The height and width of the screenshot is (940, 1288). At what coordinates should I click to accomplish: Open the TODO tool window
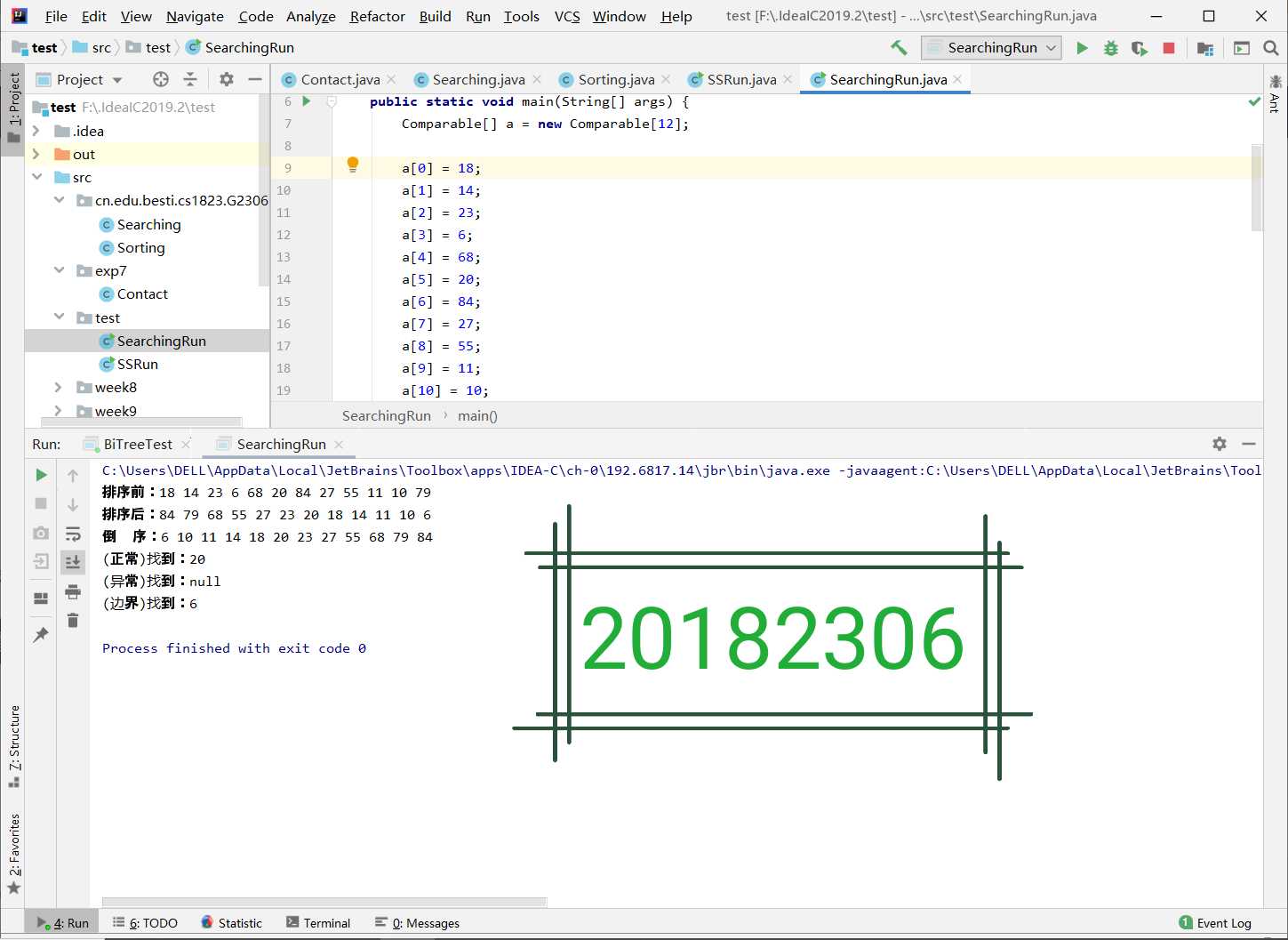(x=146, y=923)
